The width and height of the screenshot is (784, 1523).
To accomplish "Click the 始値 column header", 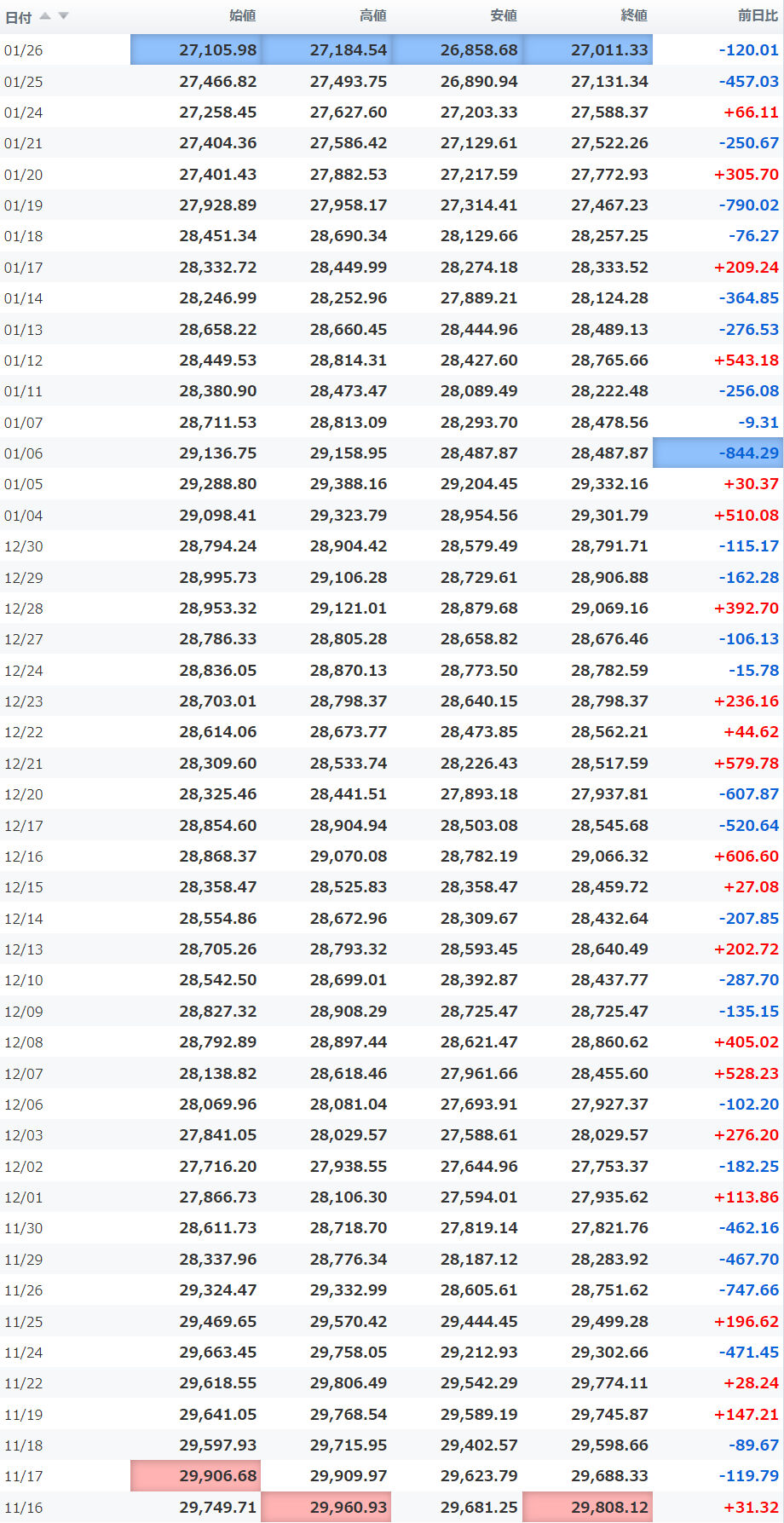I will pos(243,15).
